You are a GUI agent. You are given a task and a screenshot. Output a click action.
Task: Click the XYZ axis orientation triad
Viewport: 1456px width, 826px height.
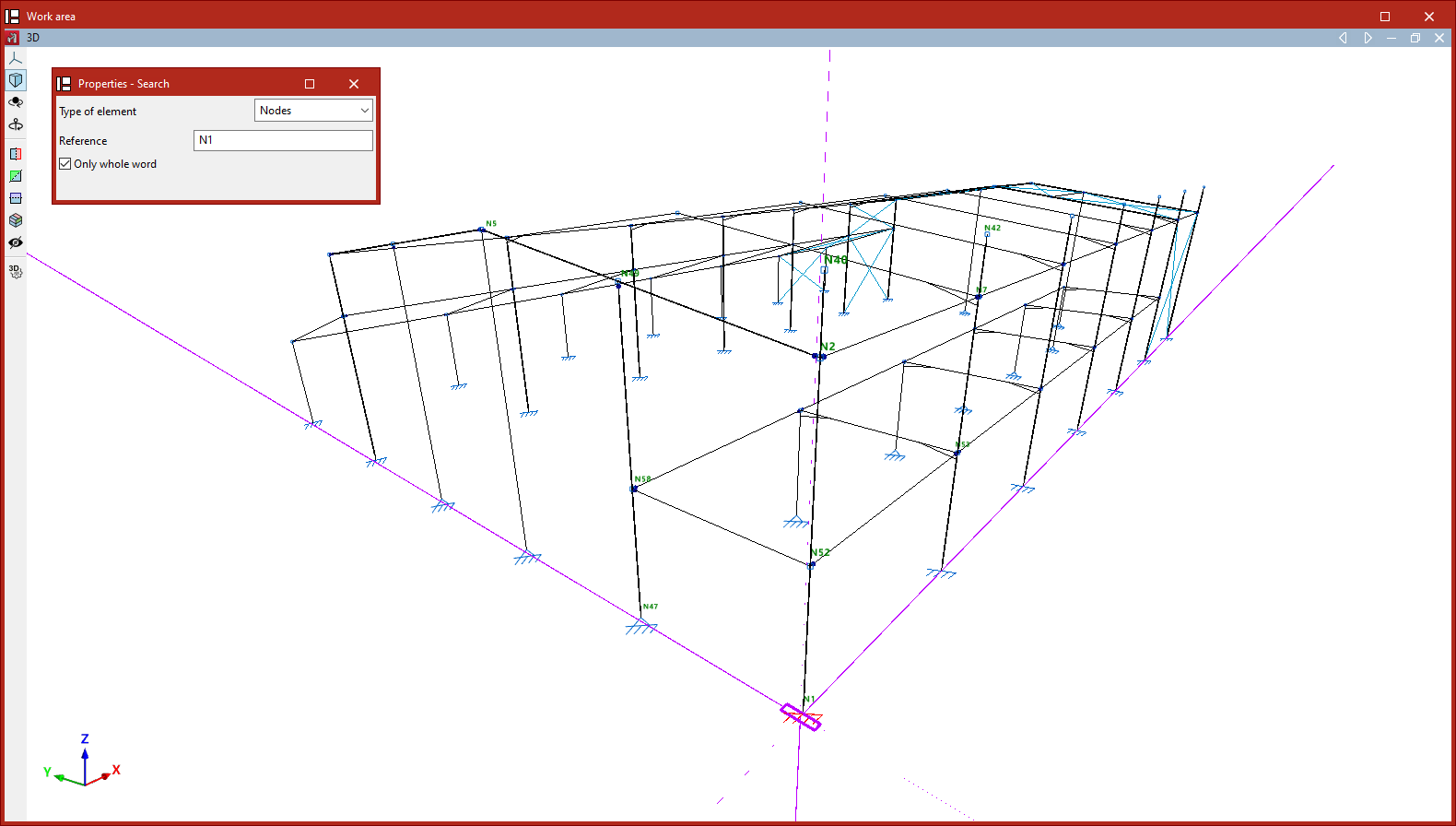point(83,761)
